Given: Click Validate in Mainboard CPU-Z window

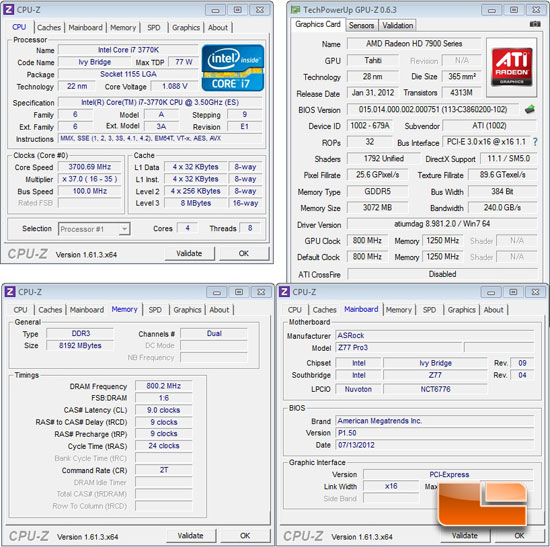Looking at the screenshot, I should coord(465,536).
